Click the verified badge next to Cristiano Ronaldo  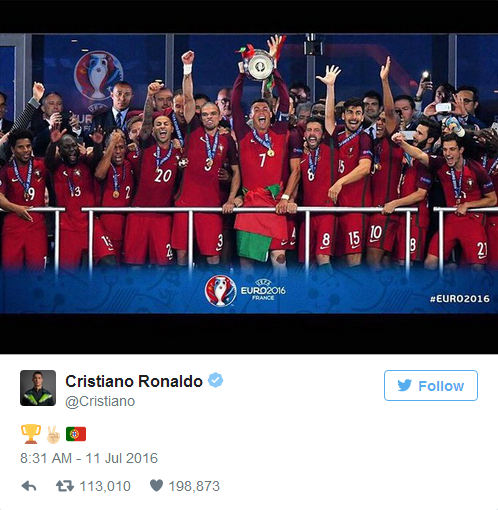(x=216, y=380)
